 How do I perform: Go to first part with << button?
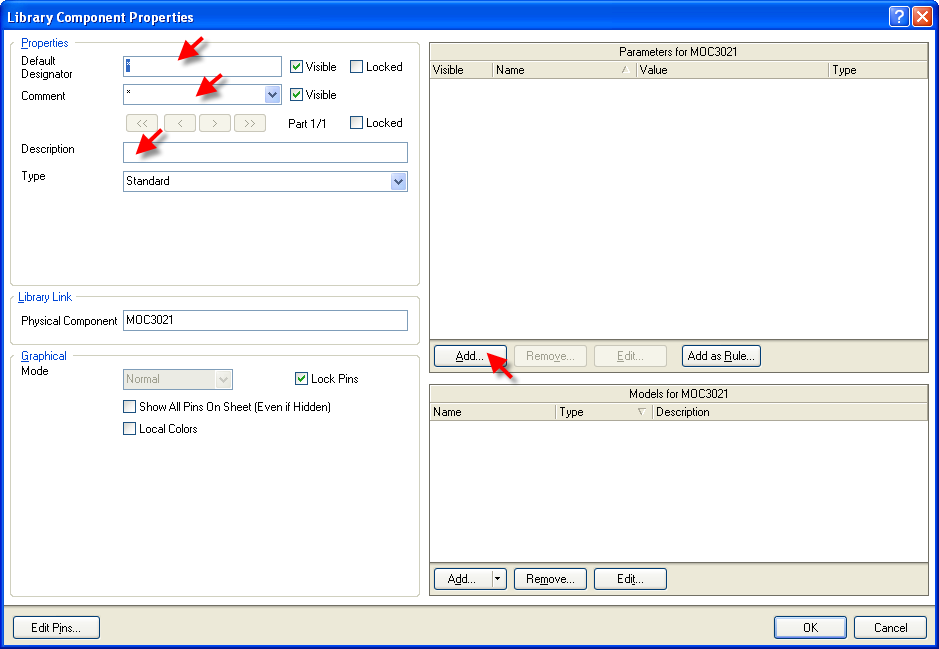pyautogui.click(x=141, y=123)
